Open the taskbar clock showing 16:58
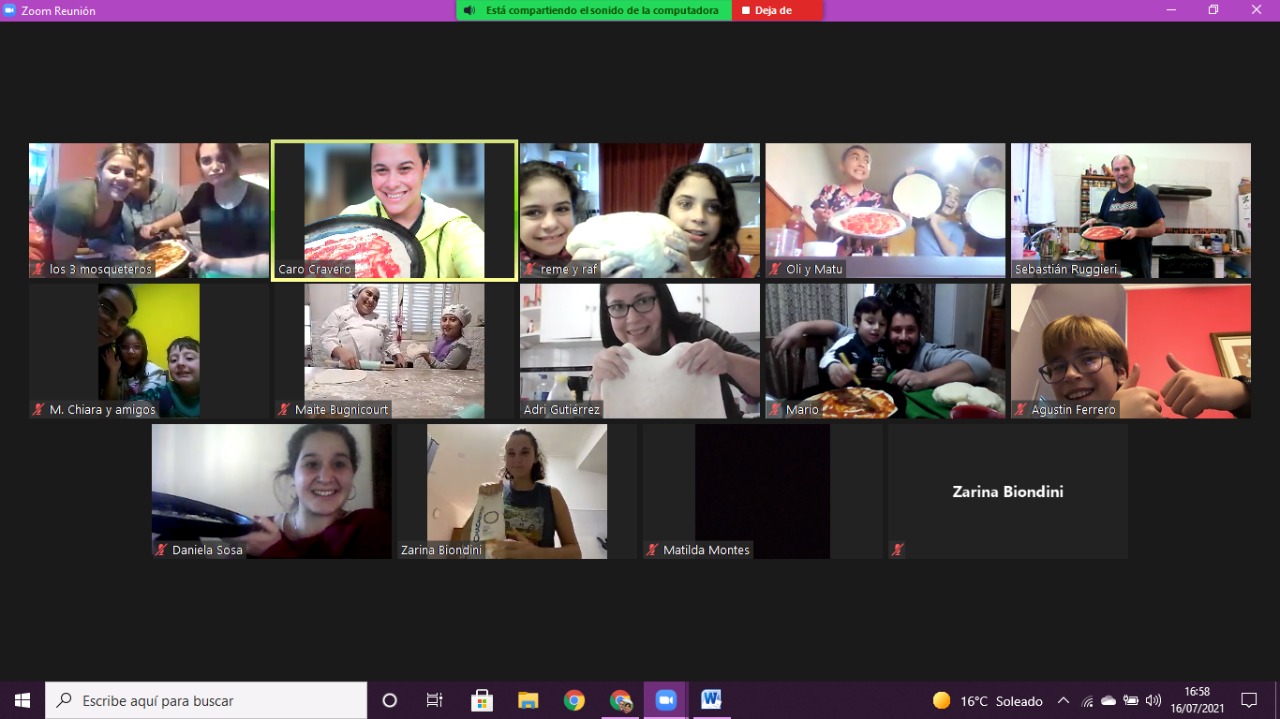 1197,700
